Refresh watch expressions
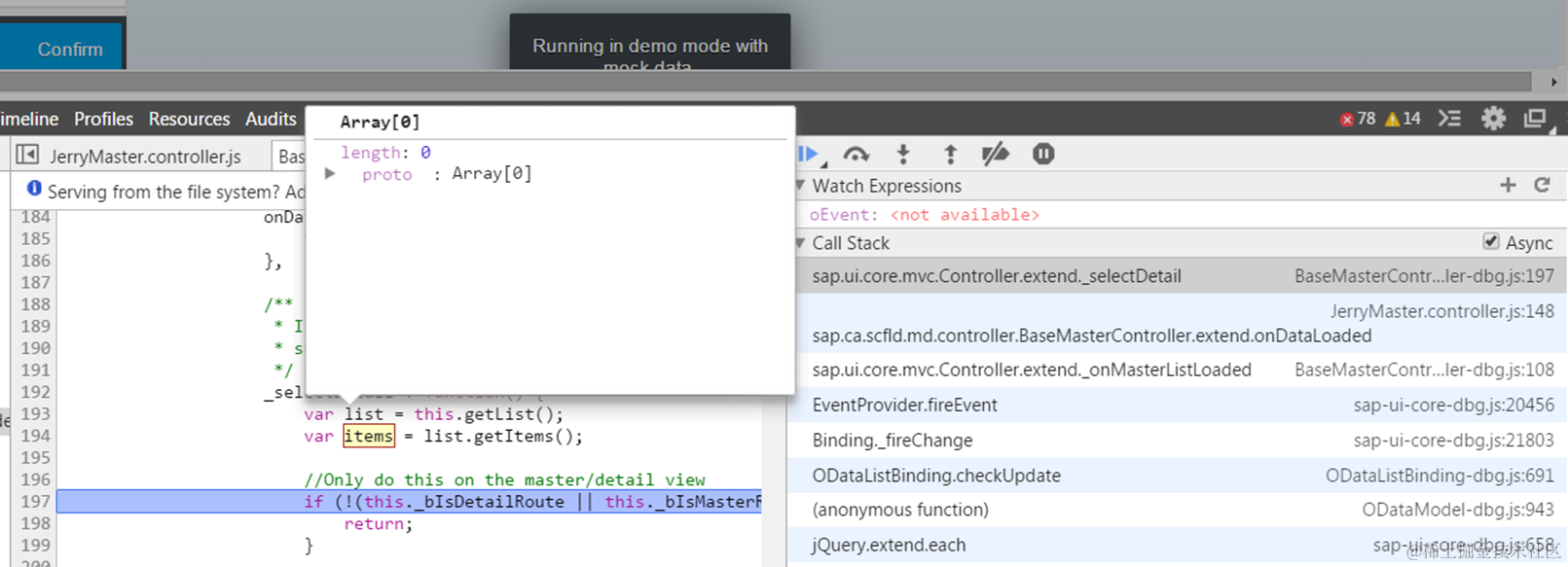 point(1542,185)
